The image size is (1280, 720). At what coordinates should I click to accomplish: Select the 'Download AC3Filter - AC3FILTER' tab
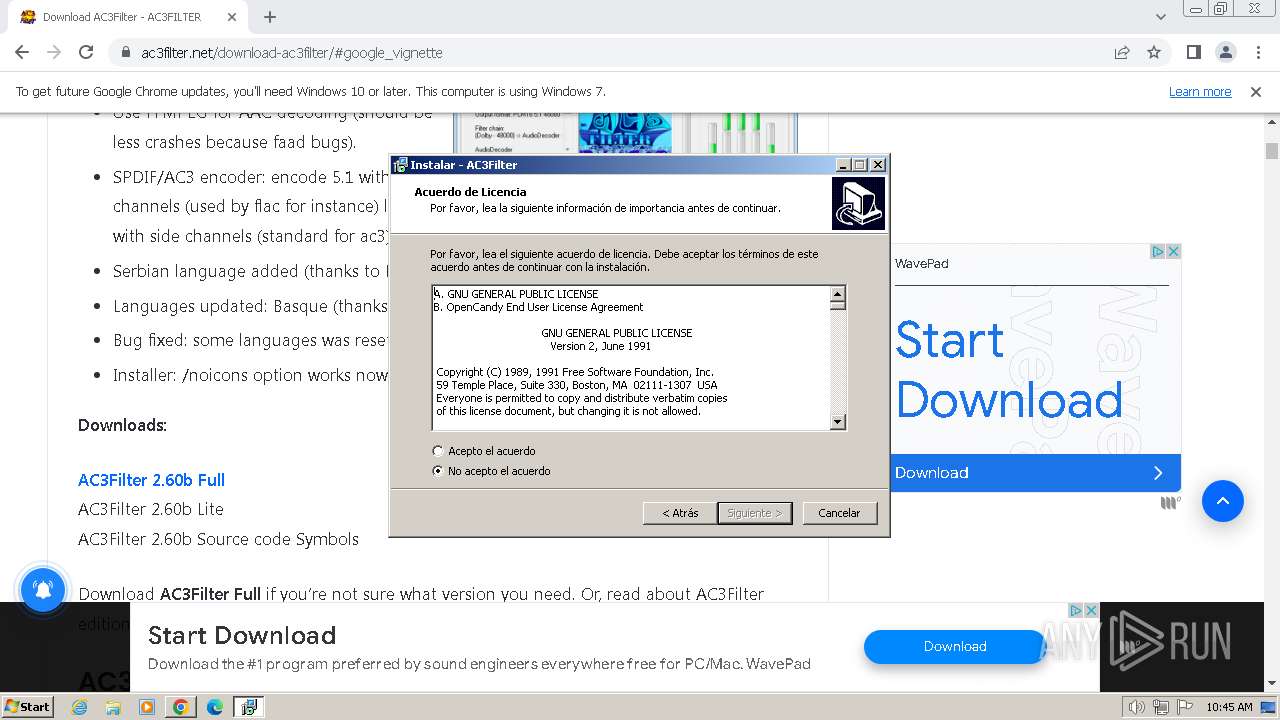click(x=128, y=17)
